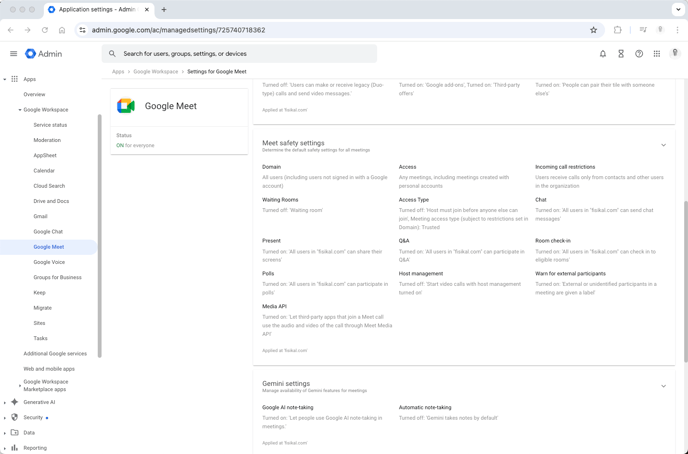Viewport: 688px width, 454px height.
Task: Open a new browser tab
Action: pos(164,9)
